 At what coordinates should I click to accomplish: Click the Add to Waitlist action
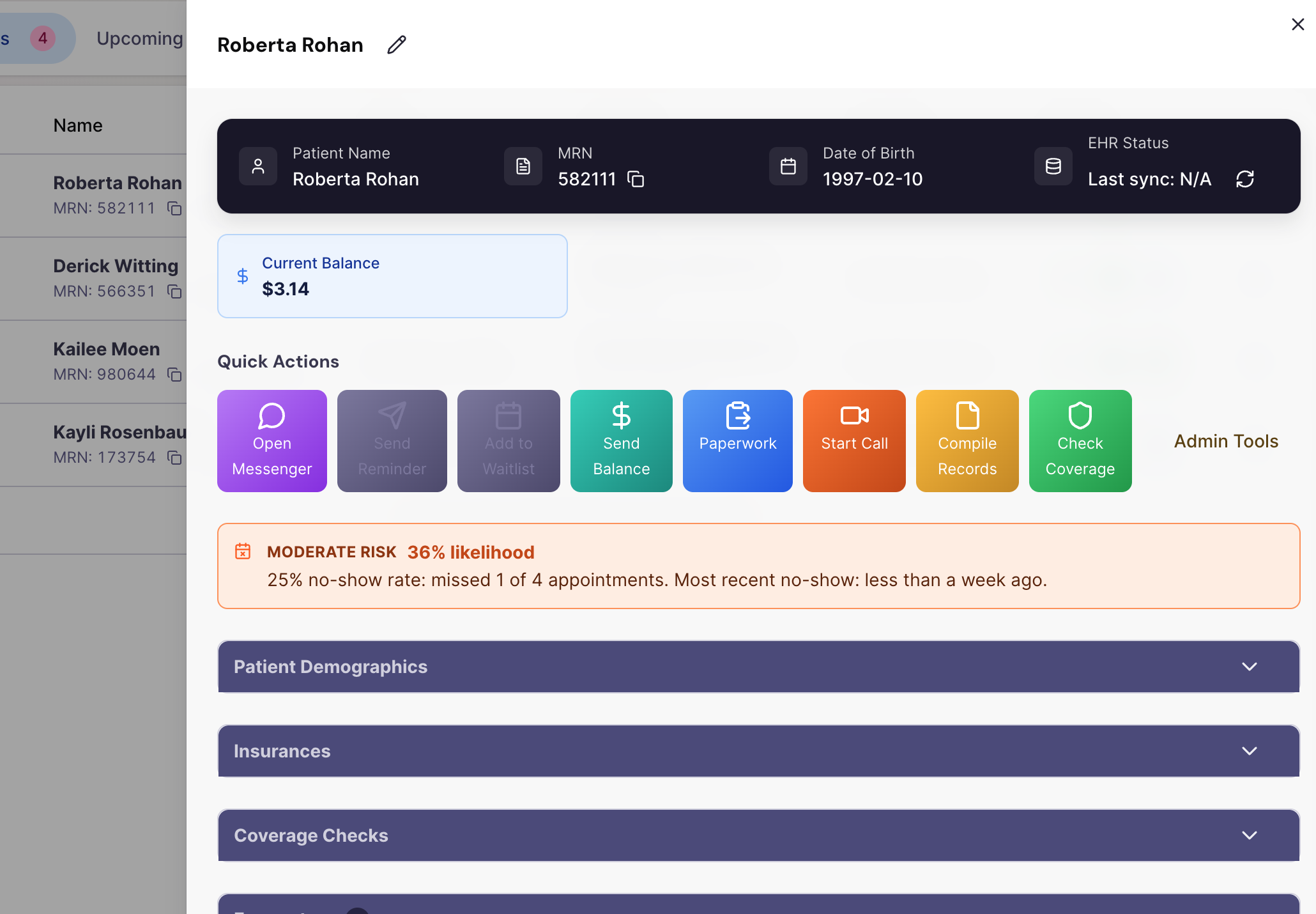509,441
